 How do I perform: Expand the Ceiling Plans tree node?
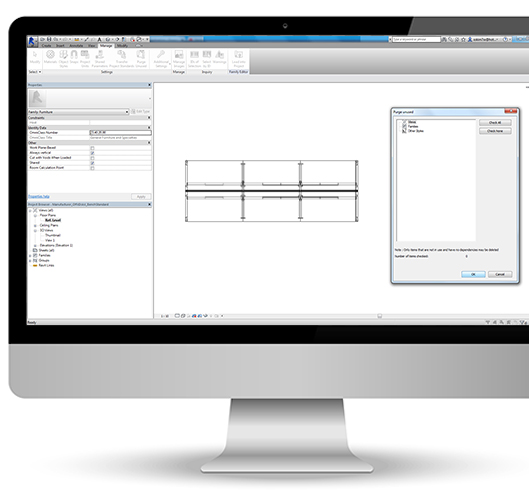click(35, 225)
